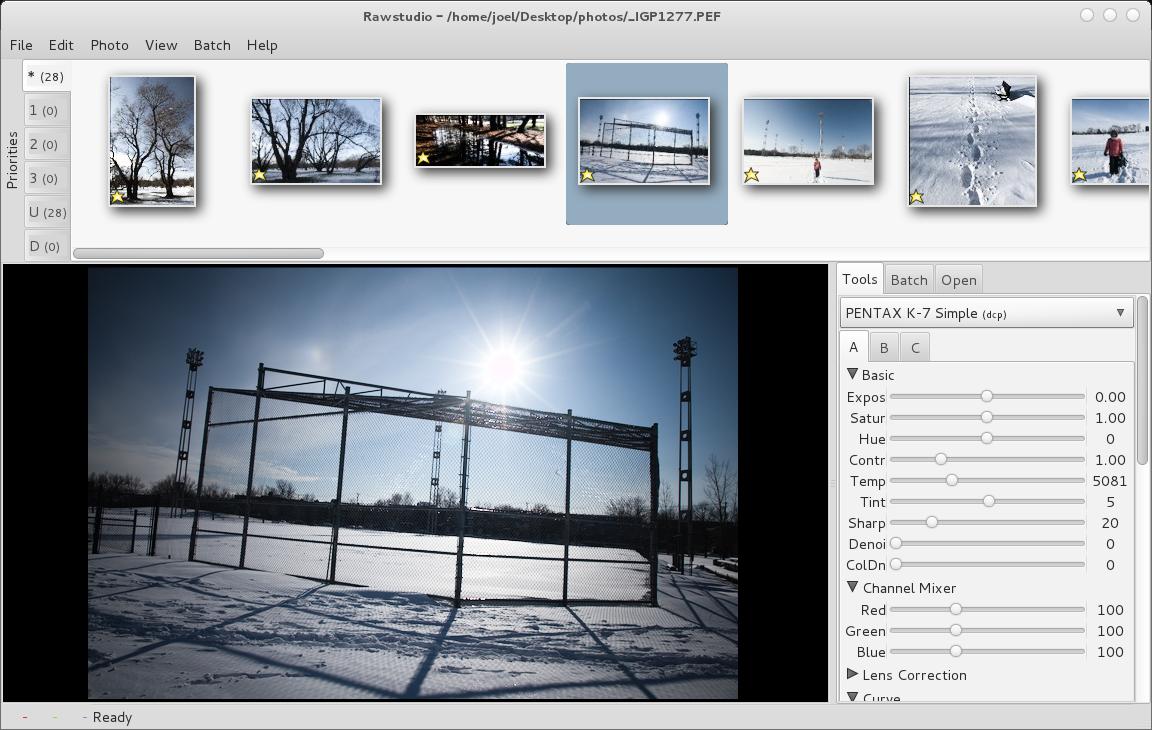Click star icon on water reflection thumbnail

coord(423,158)
